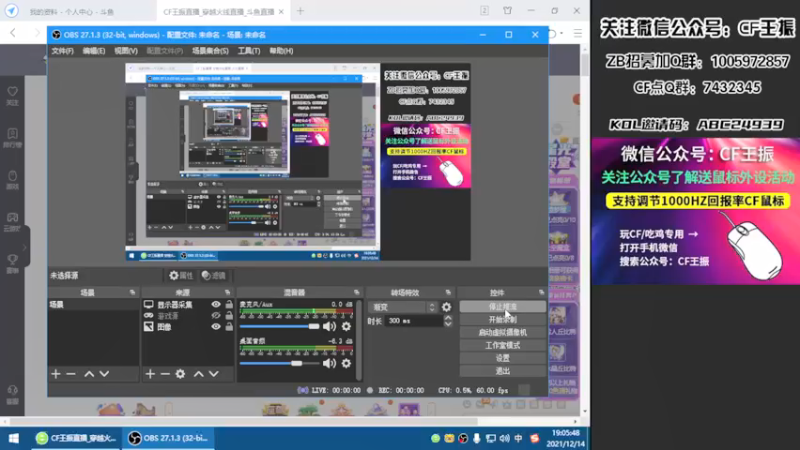This screenshot has width=800, height=450.
Task: Click the stop streaming button
Action: pyautogui.click(x=503, y=307)
